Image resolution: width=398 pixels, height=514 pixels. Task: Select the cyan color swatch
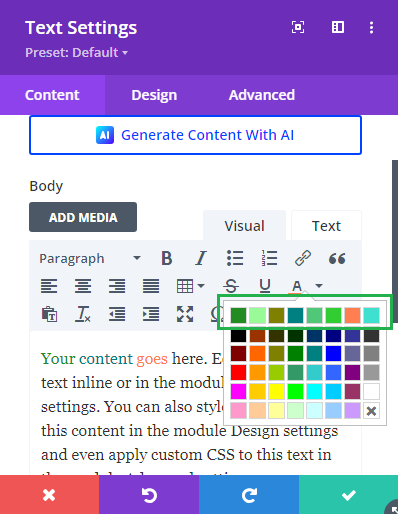pyautogui.click(x=314, y=391)
